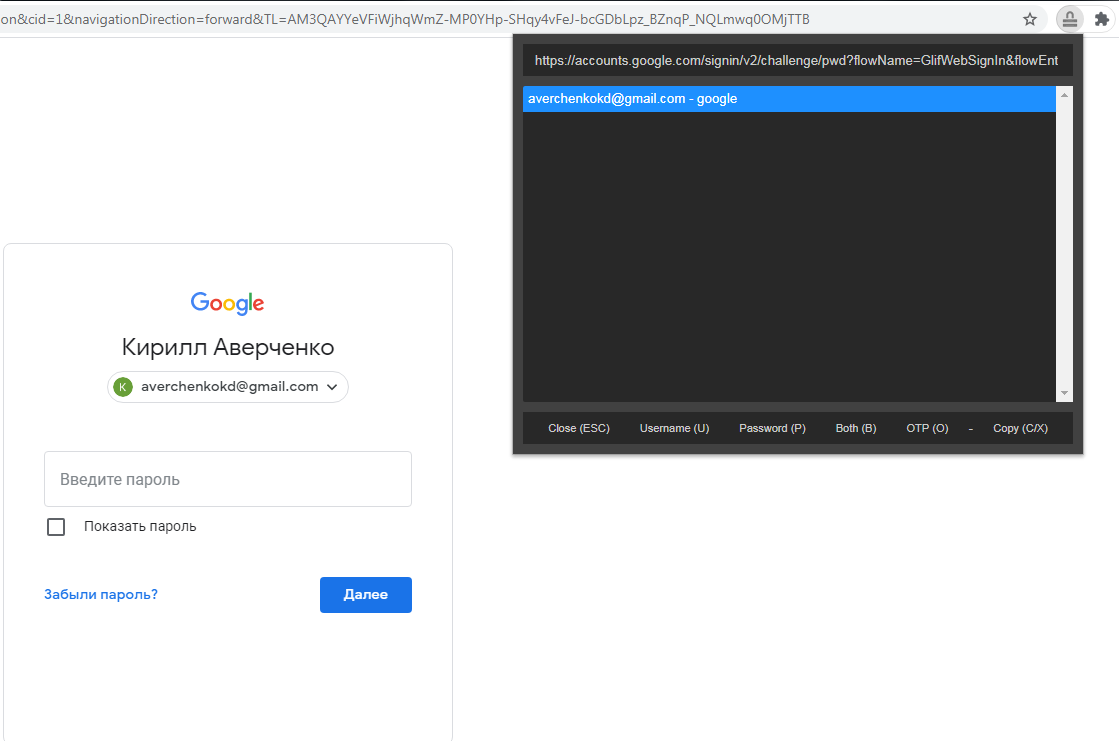
Task: Click the blue Далее button
Action: click(365, 595)
